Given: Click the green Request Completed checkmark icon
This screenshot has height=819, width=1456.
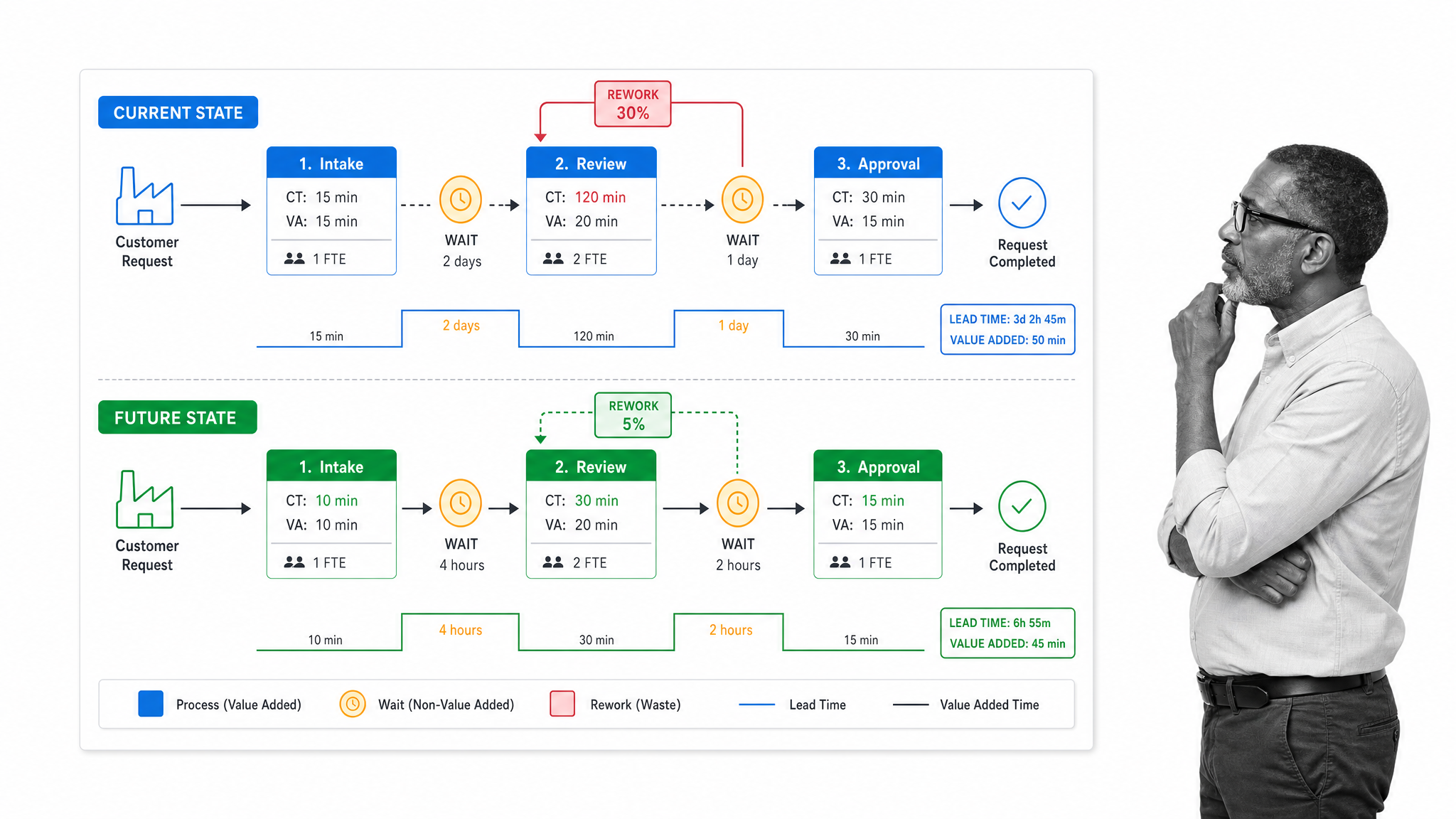Looking at the screenshot, I should coord(1022,506).
